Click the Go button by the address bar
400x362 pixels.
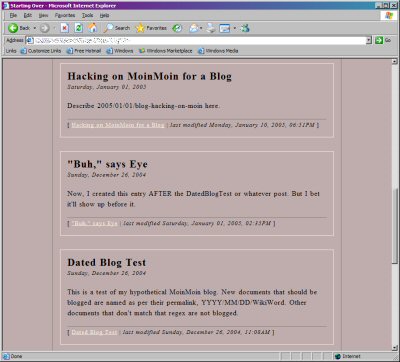click(383, 40)
